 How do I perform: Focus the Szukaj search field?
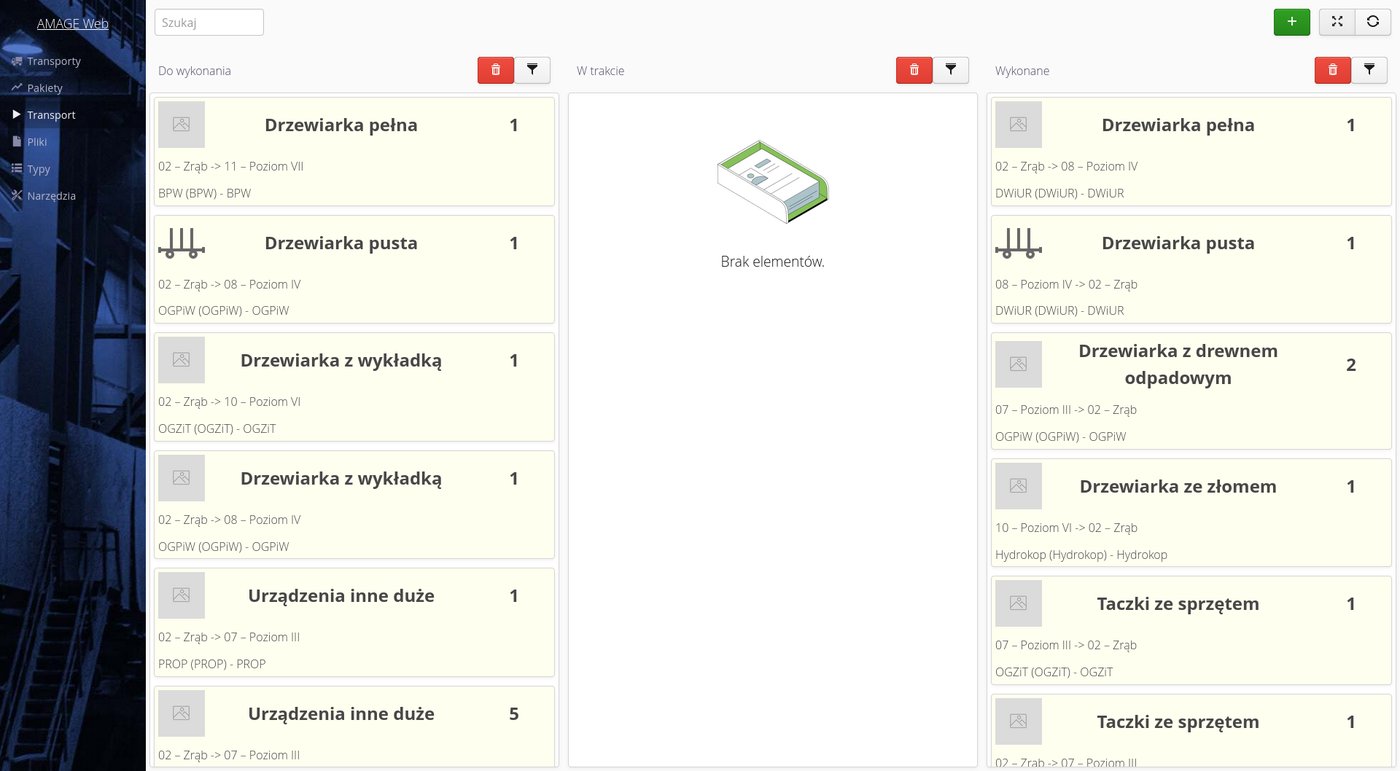coord(209,22)
